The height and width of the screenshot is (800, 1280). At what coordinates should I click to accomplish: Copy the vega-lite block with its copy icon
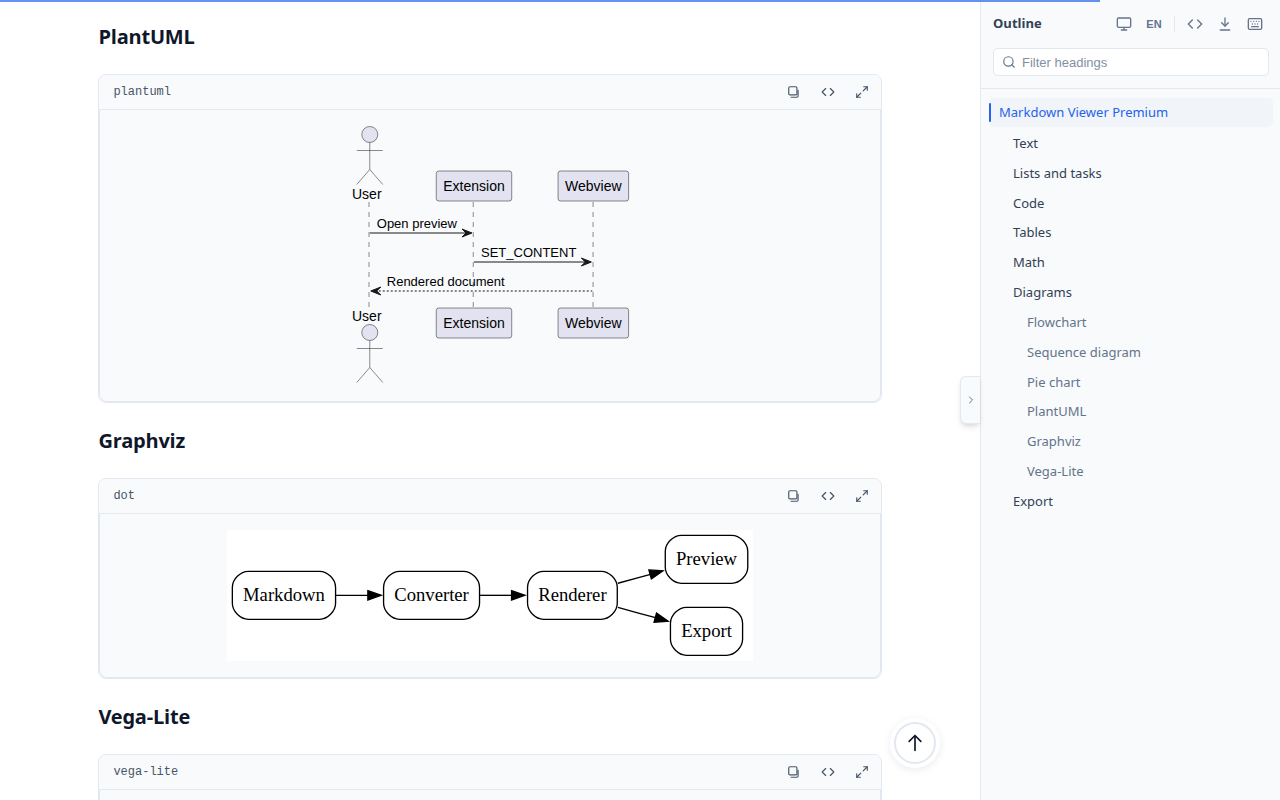[x=794, y=772]
